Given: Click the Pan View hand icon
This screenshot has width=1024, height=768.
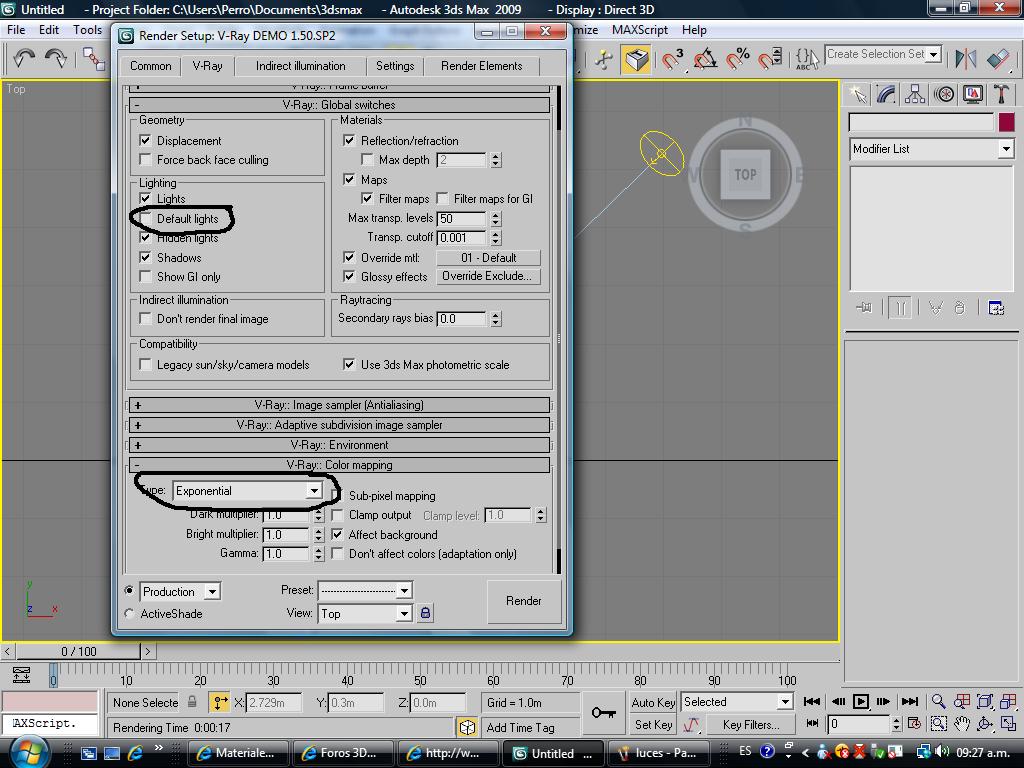Looking at the screenshot, I should click(x=961, y=724).
